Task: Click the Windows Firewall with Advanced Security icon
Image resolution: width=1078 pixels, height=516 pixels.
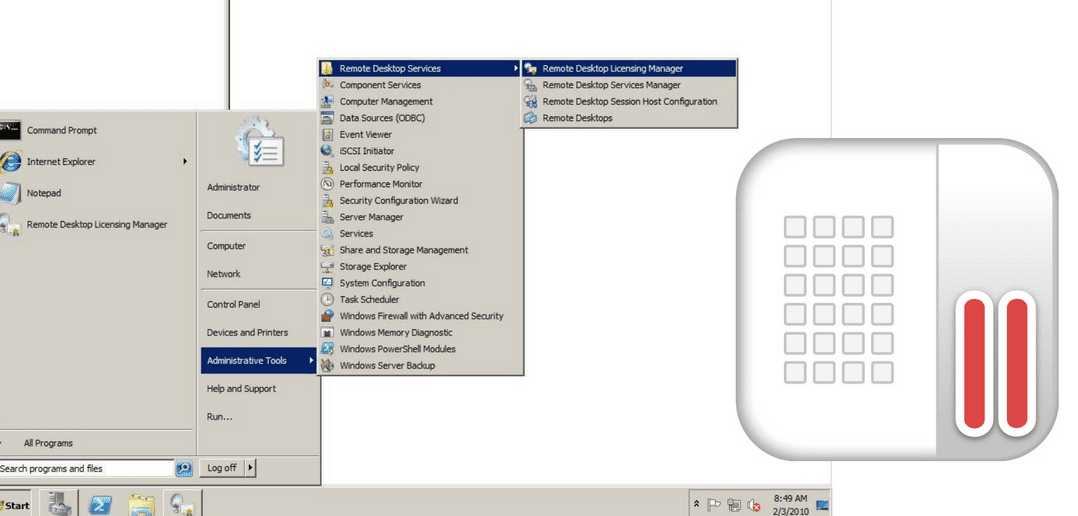Action: (x=328, y=315)
